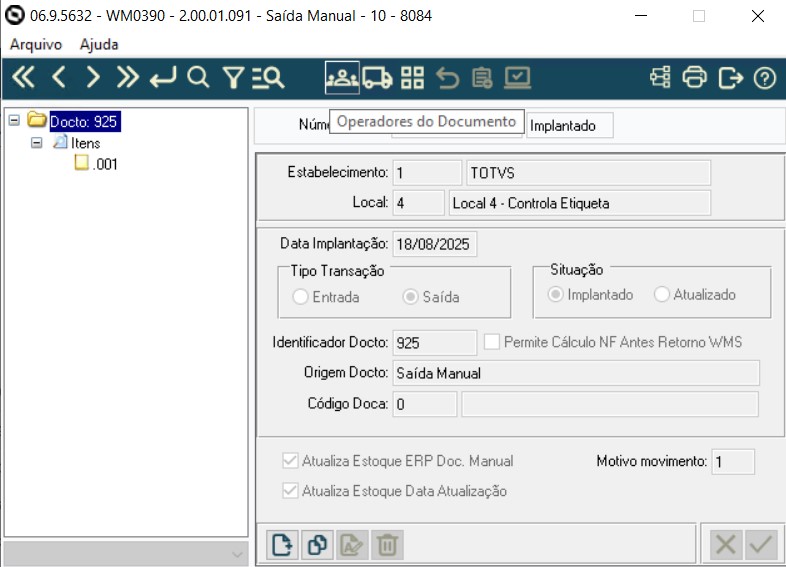Open the list search (detailed query) icon
The height and width of the screenshot is (567, 786).
click(268, 78)
